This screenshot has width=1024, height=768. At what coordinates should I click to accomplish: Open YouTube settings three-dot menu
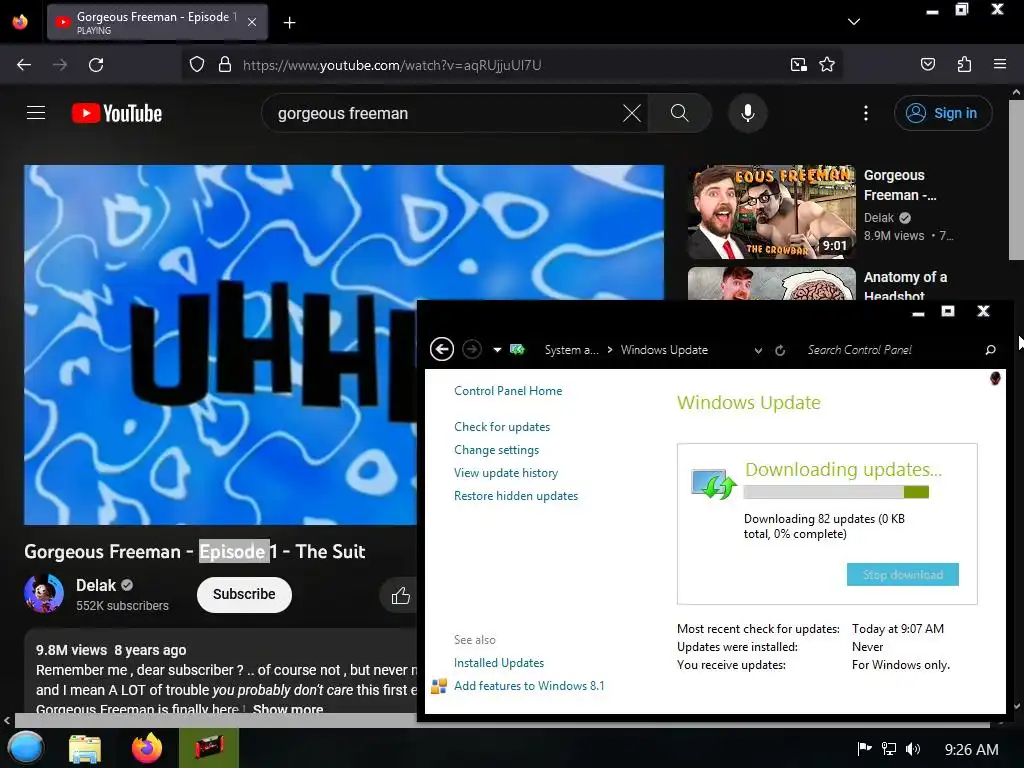[x=866, y=113]
